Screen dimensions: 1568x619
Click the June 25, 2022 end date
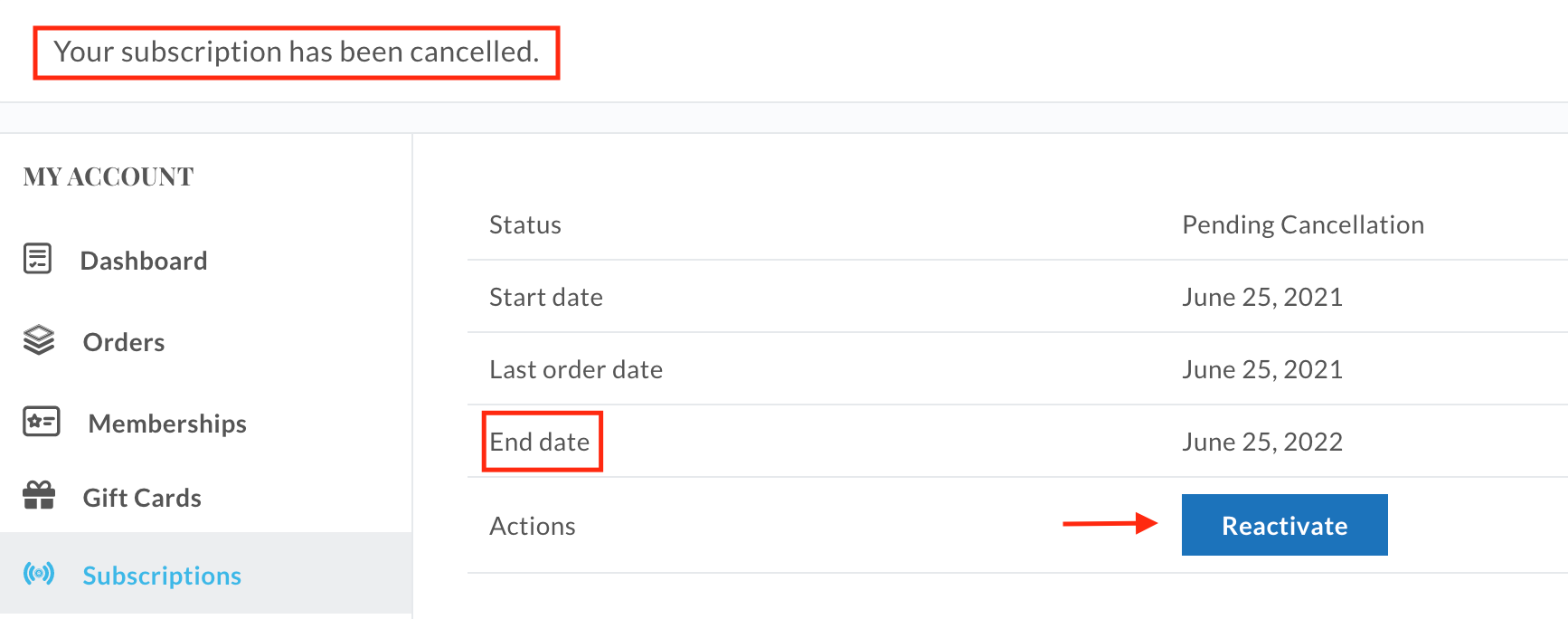point(1262,442)
